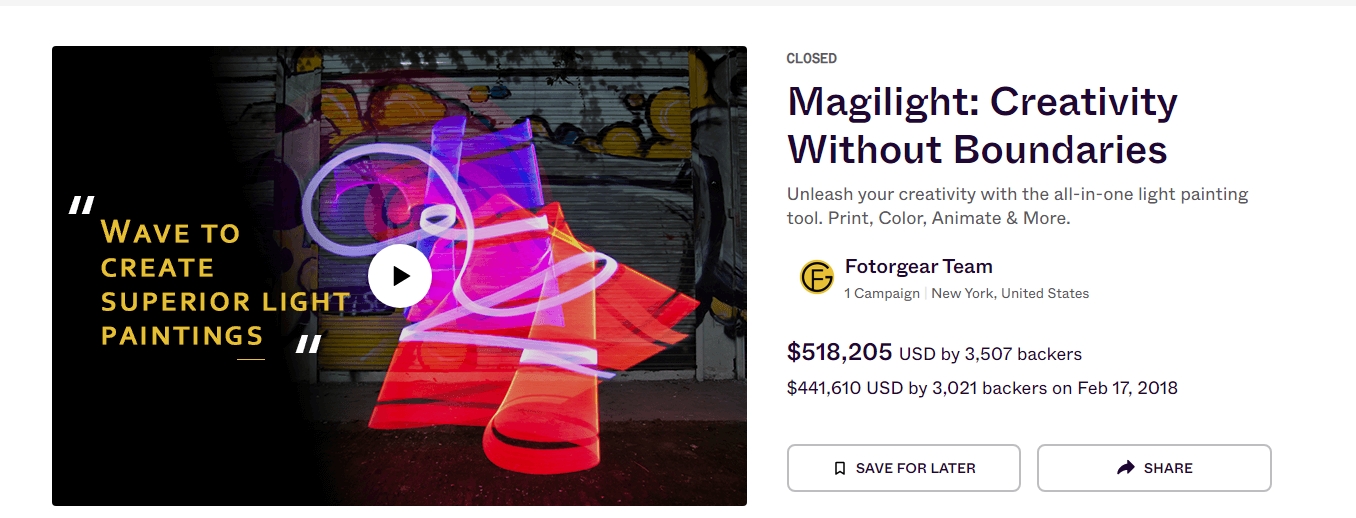Click the bookmark icon in Save for Later
The image size is (1356, 518).
click(x=840, y=468)
